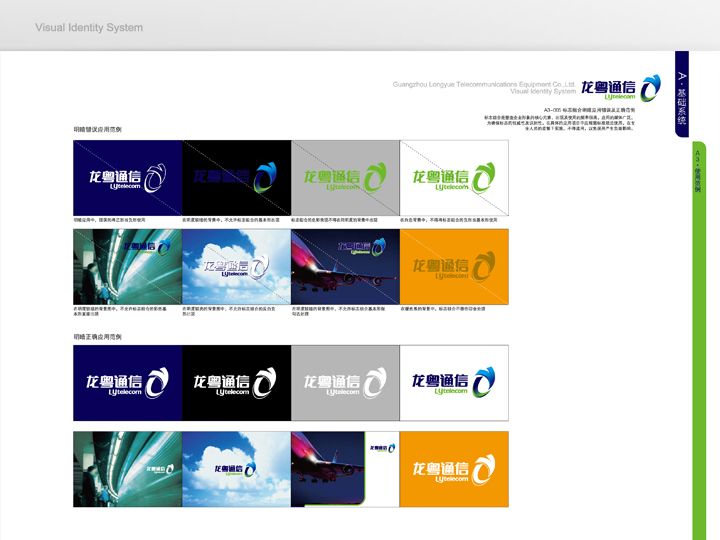Select the crossed-out white panel with green logo
The width and height of the screenshot is (720, 540).
pyautogui.click(x=454, y=178)
